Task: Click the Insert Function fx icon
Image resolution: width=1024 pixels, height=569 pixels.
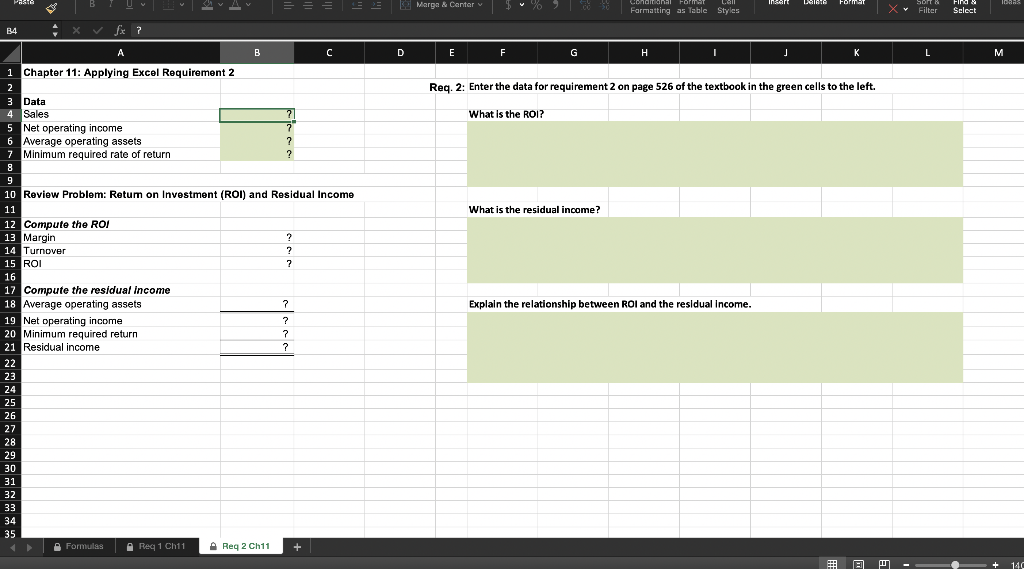Action: click(120, 31)
